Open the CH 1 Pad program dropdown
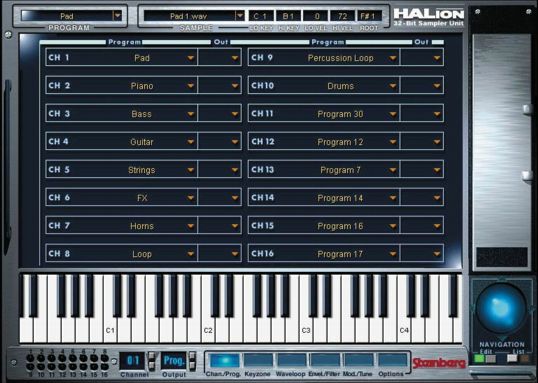 190,58
